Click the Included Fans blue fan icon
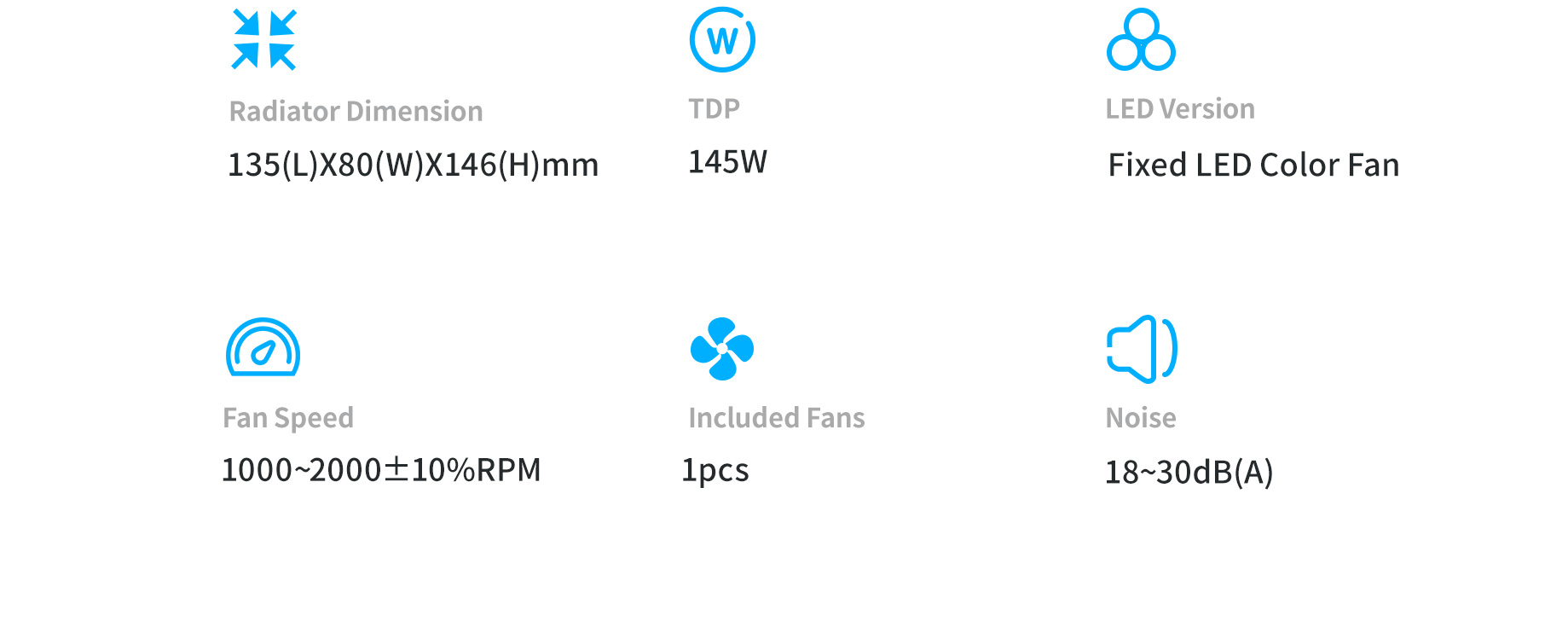1568x633 pixels. 722,348
